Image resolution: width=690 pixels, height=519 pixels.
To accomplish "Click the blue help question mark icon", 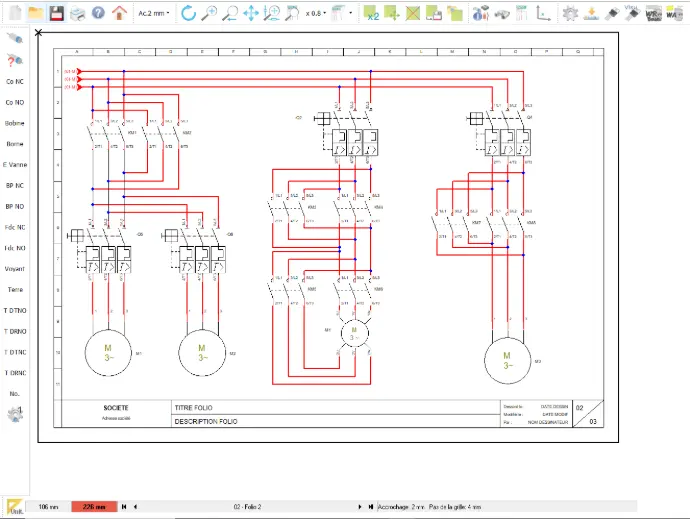I will tap(97, 14).
